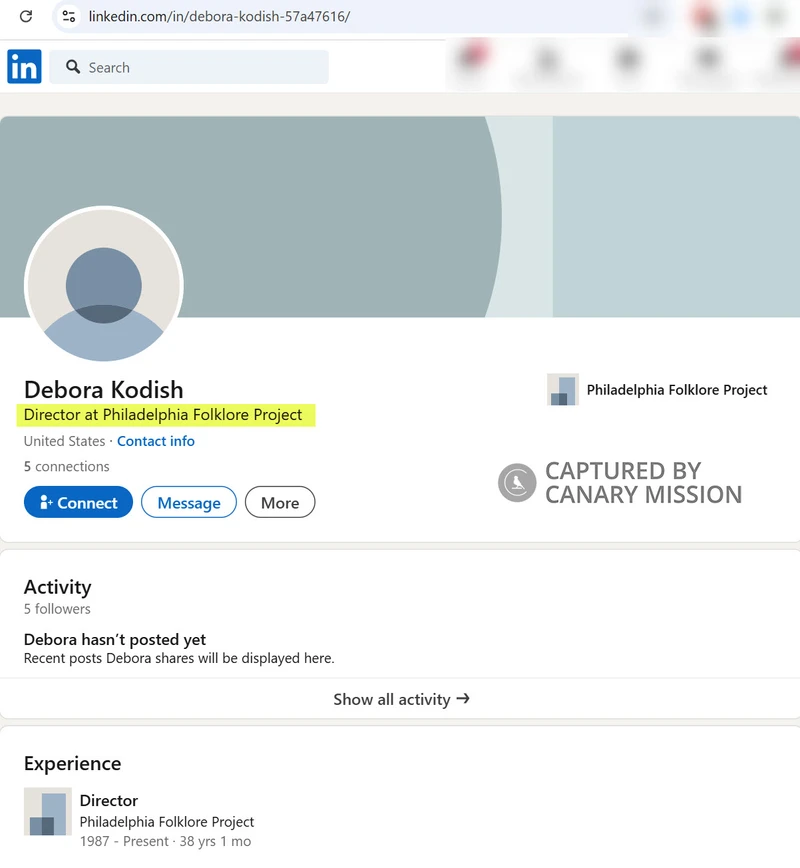
Task: Click the browser address bar URL
Action: [219, 16]
